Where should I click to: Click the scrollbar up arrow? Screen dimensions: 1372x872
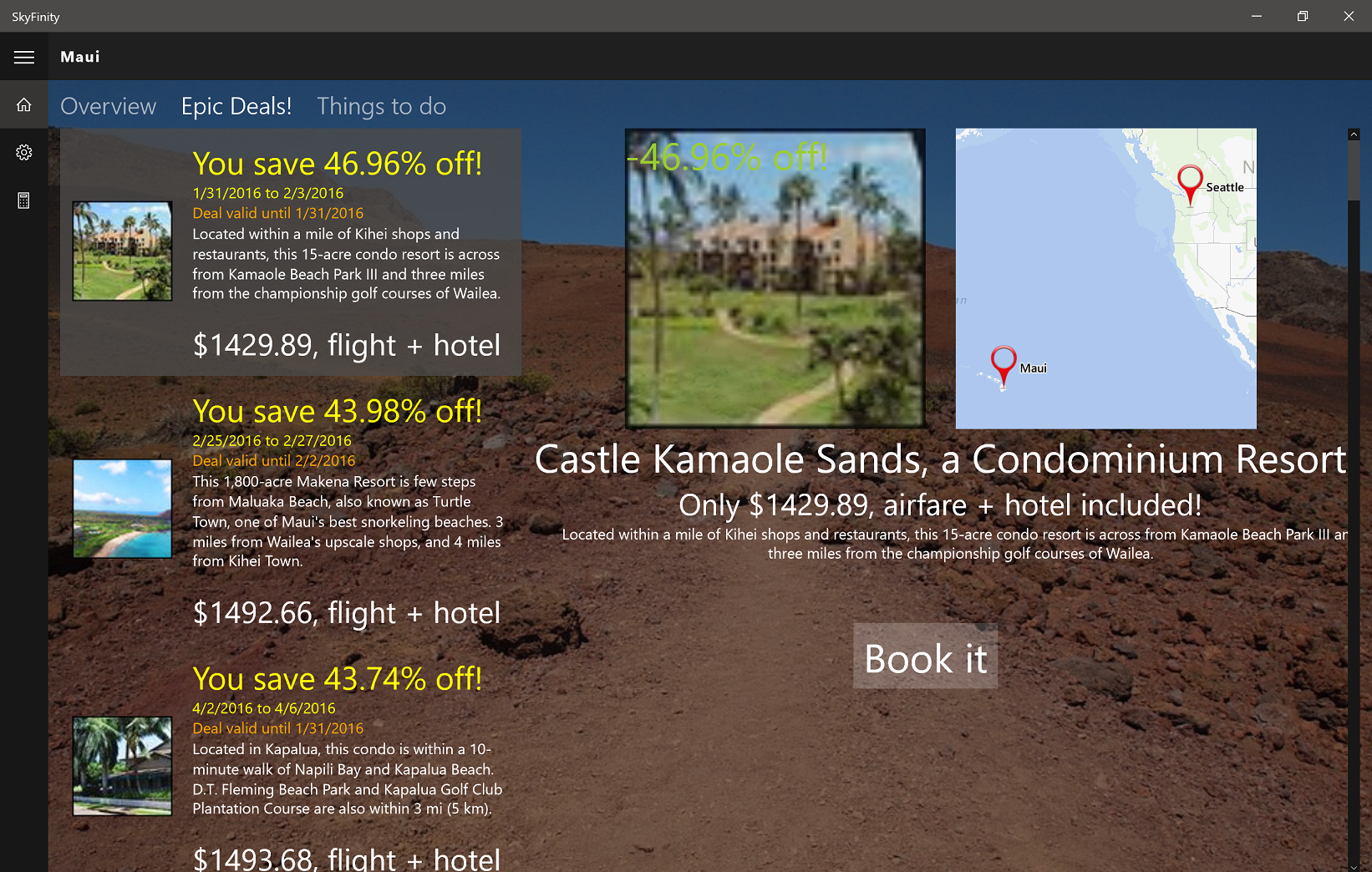pos(1354,134)
